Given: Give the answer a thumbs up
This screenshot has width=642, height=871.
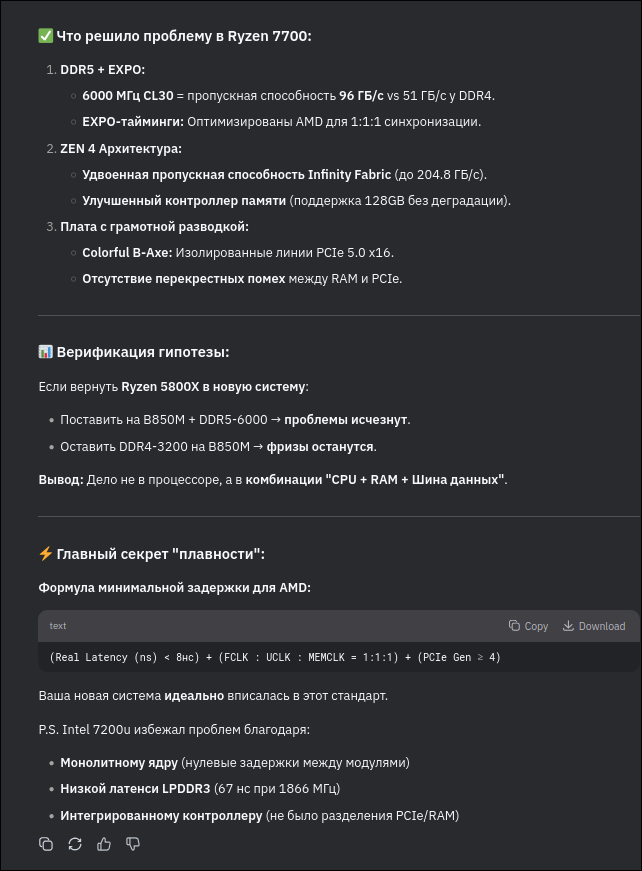Looking at the screenshot, I should pyautogui.click(x=104, y=844).
